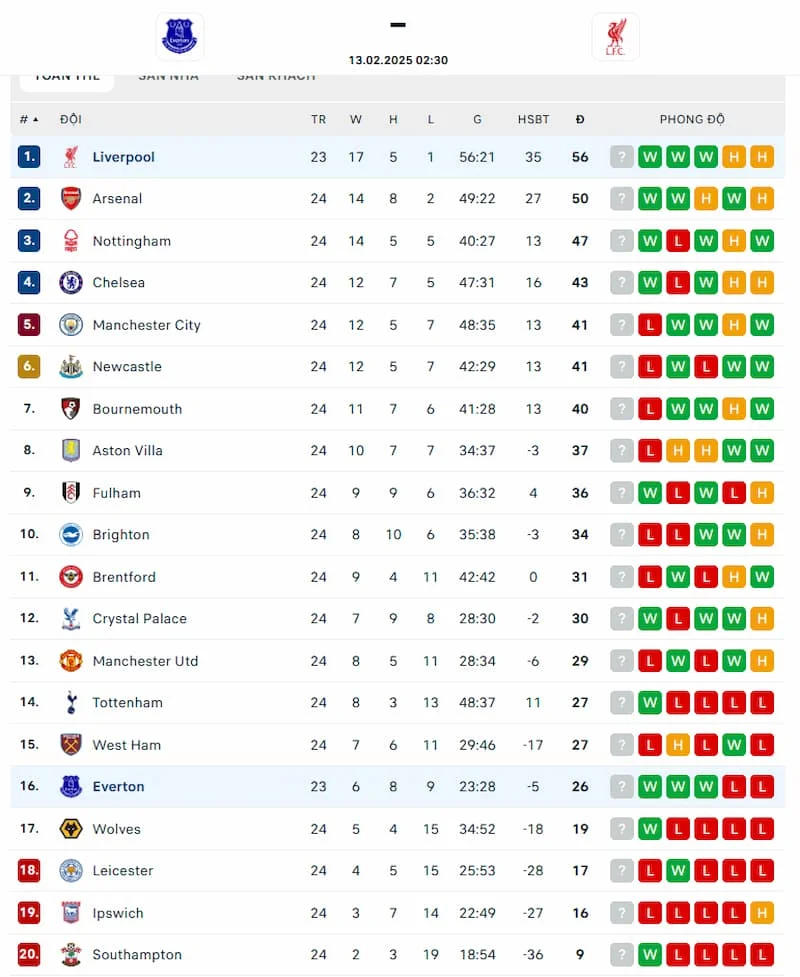Sort standings by the Đ points header
The image size is (800, 977).
coord(580,119)
